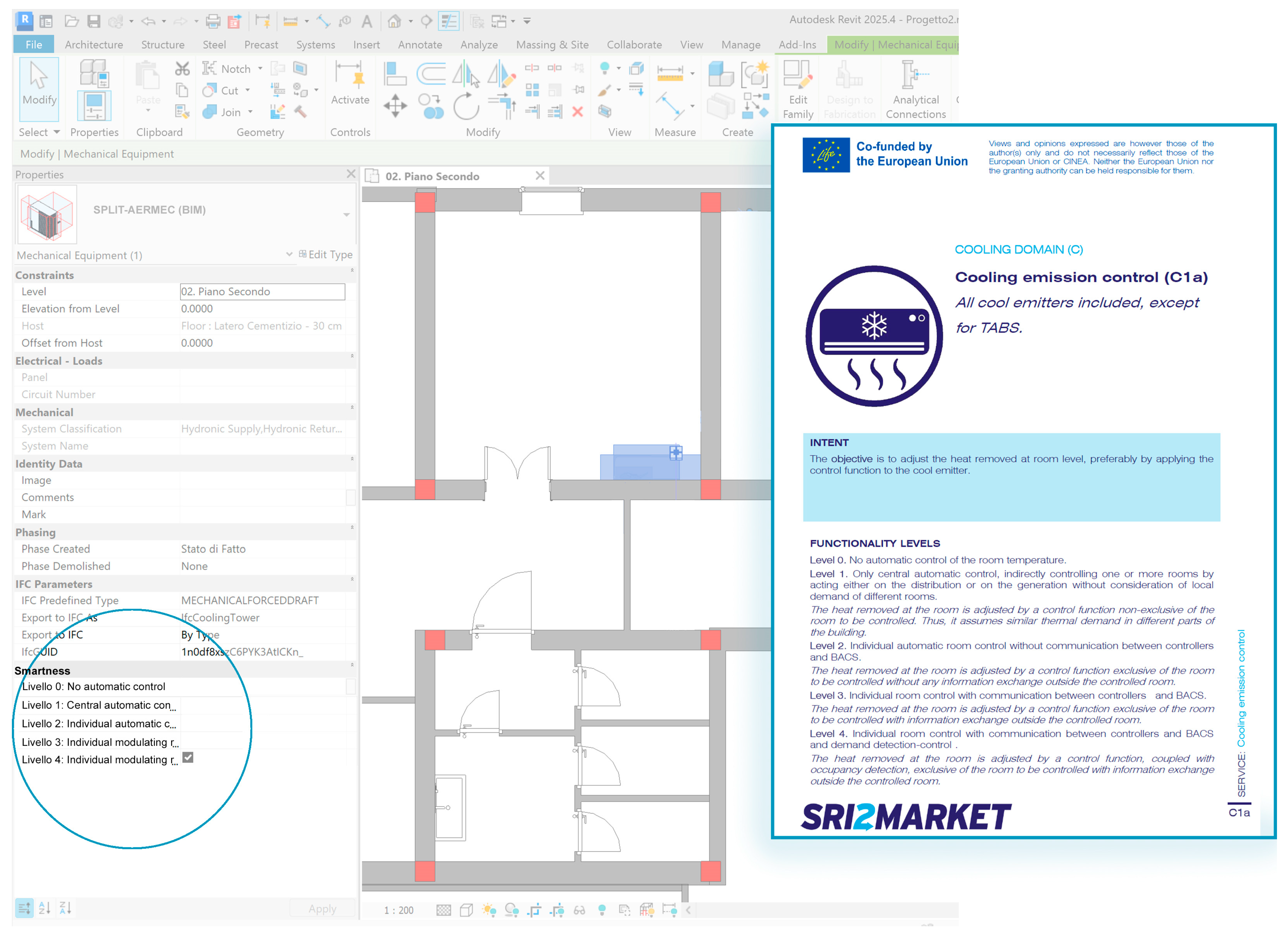Image resolution: width=1288 pixels, height=939 pixels.
Task: Toggle Sun Path icon in view control bar
Action: coord(489,910)
